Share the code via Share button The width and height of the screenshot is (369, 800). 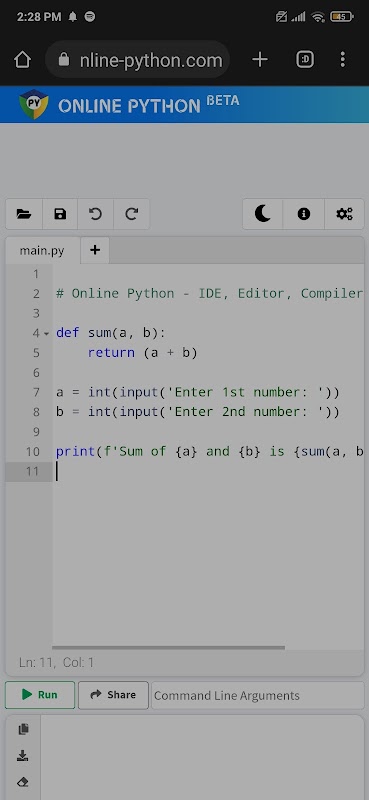(113, 695)
